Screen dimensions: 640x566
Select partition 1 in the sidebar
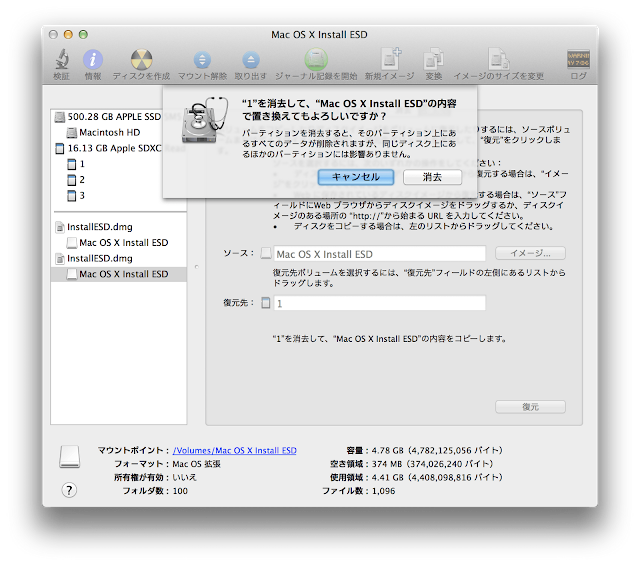coord(76,164)
